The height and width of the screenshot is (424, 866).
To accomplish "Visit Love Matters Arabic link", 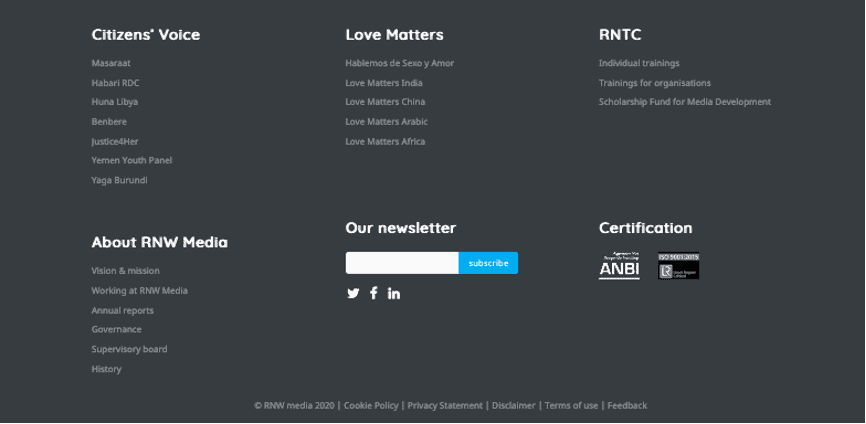I will point(386,122).
